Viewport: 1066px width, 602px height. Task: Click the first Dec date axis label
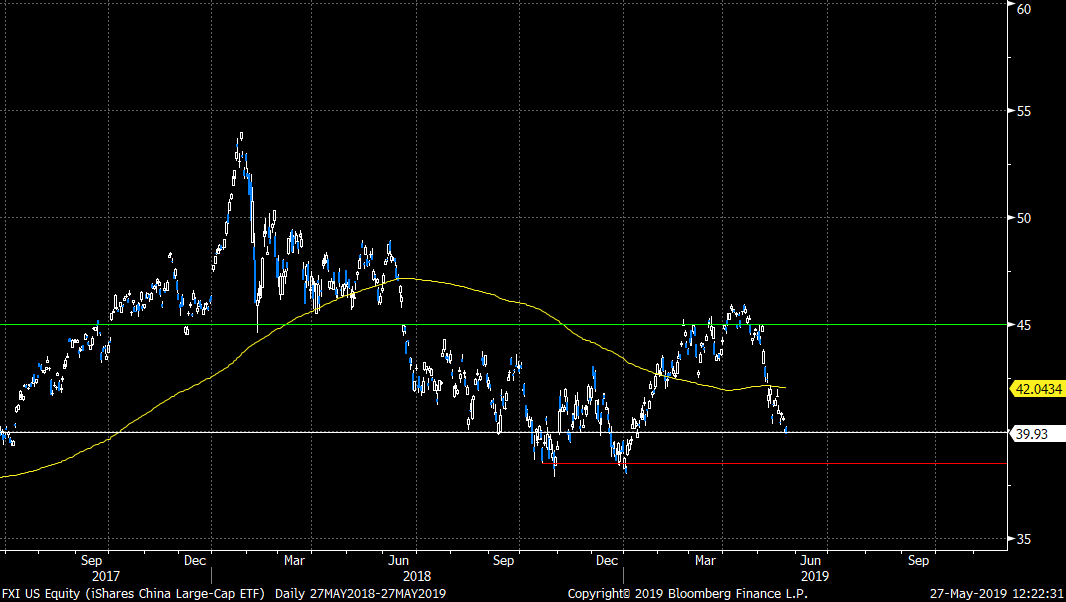[x=195, y=561]
